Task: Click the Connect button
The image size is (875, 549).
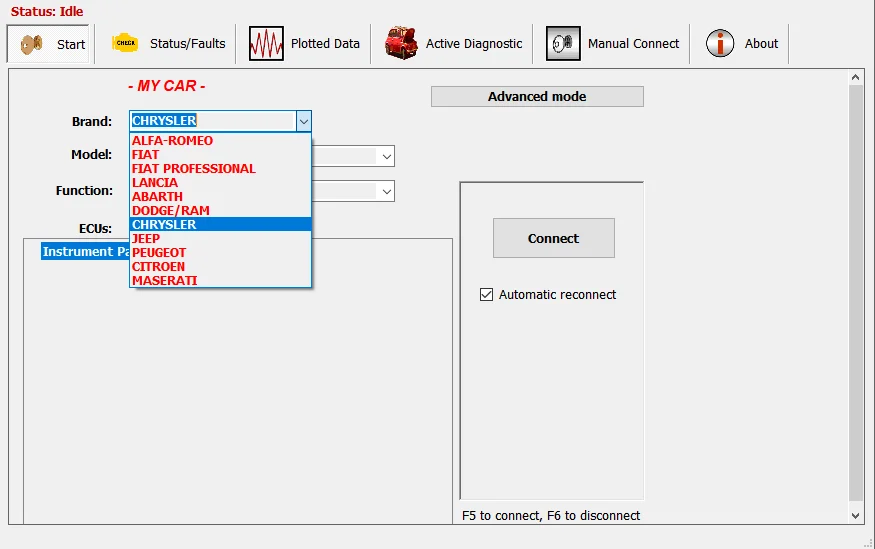Action: 554,238
